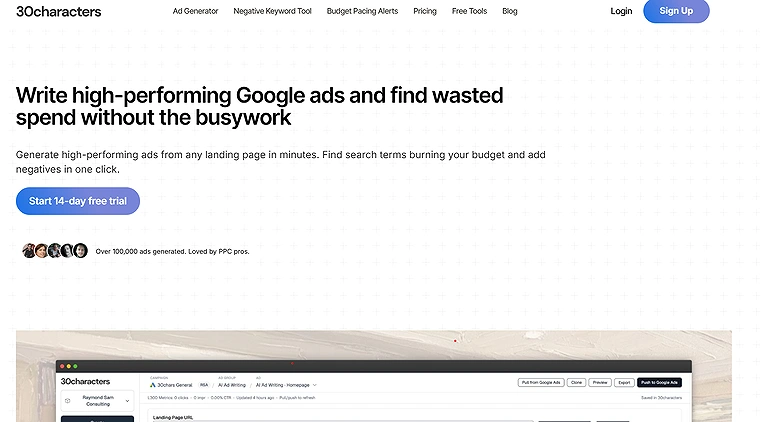Go to Budget Pacing Alerts
Screen dimensions: 768x422
362,11
